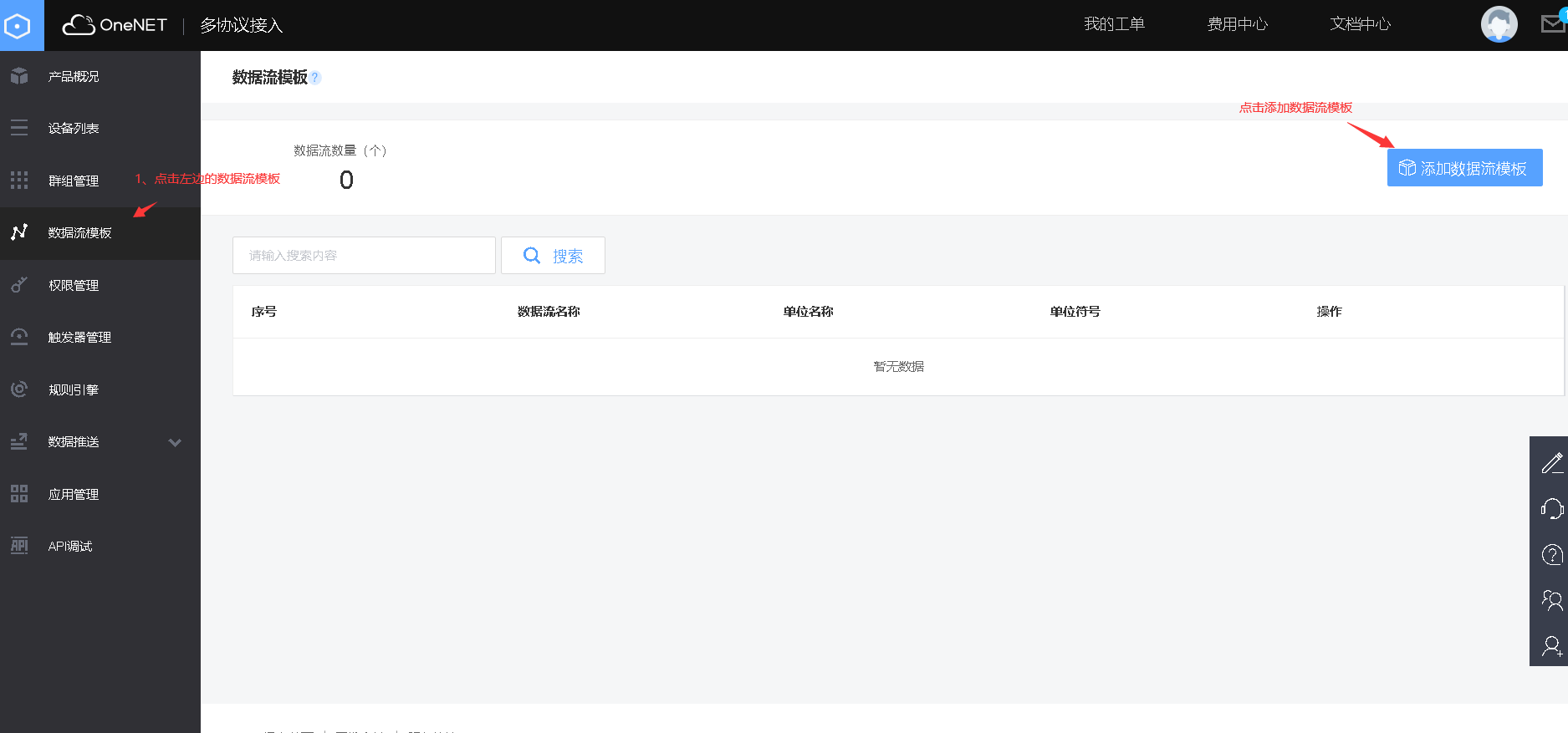Viewport: 1568px width, 733px height.
Task: Click the community users icon on right toolbar
Action: (1552, 600)
